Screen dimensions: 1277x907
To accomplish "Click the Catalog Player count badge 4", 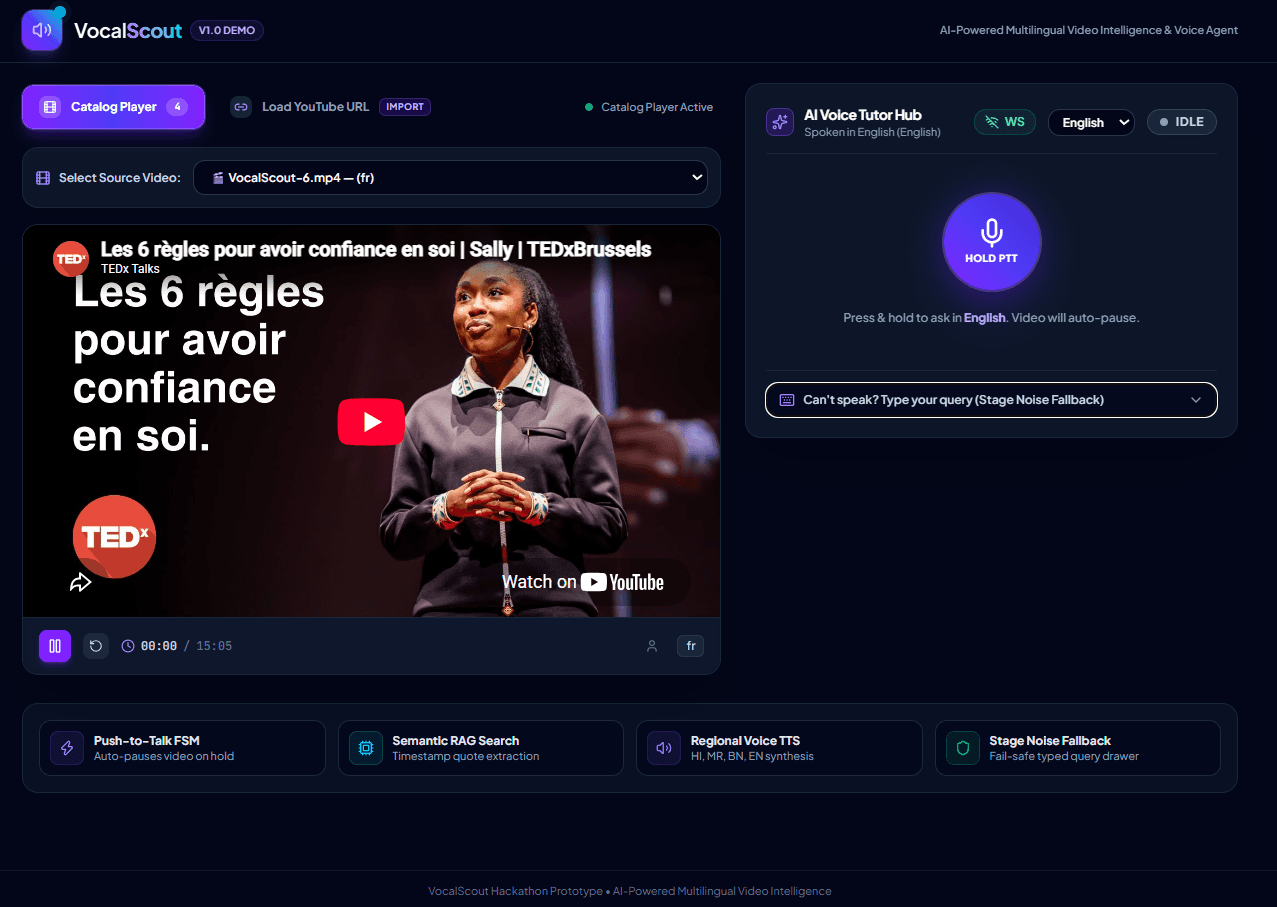I will pyautogui.click(x=177, y=107).
